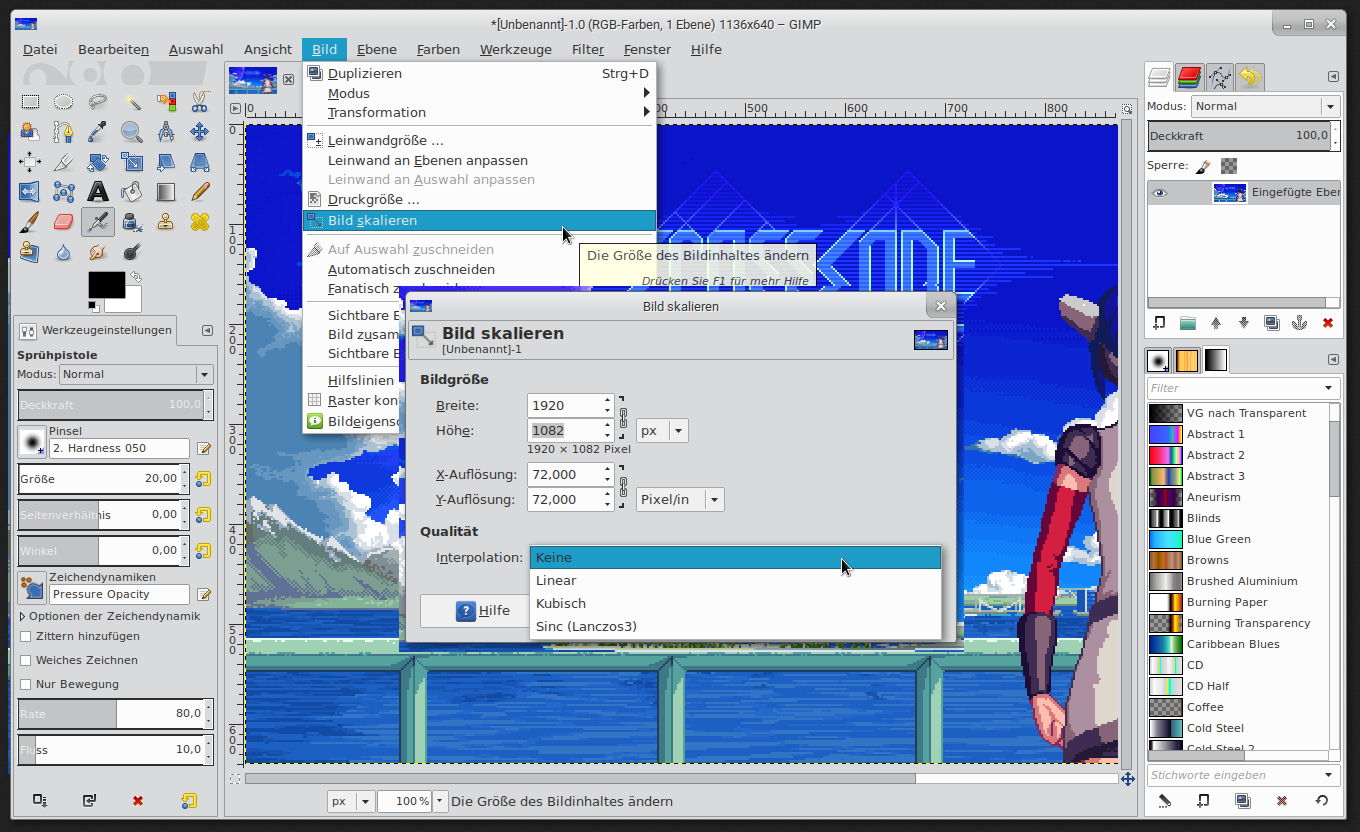The height and width of the screenshot is (832, 1360).
Task: Close the 'Bild skalieren' dialog
Action: point(940,306)
